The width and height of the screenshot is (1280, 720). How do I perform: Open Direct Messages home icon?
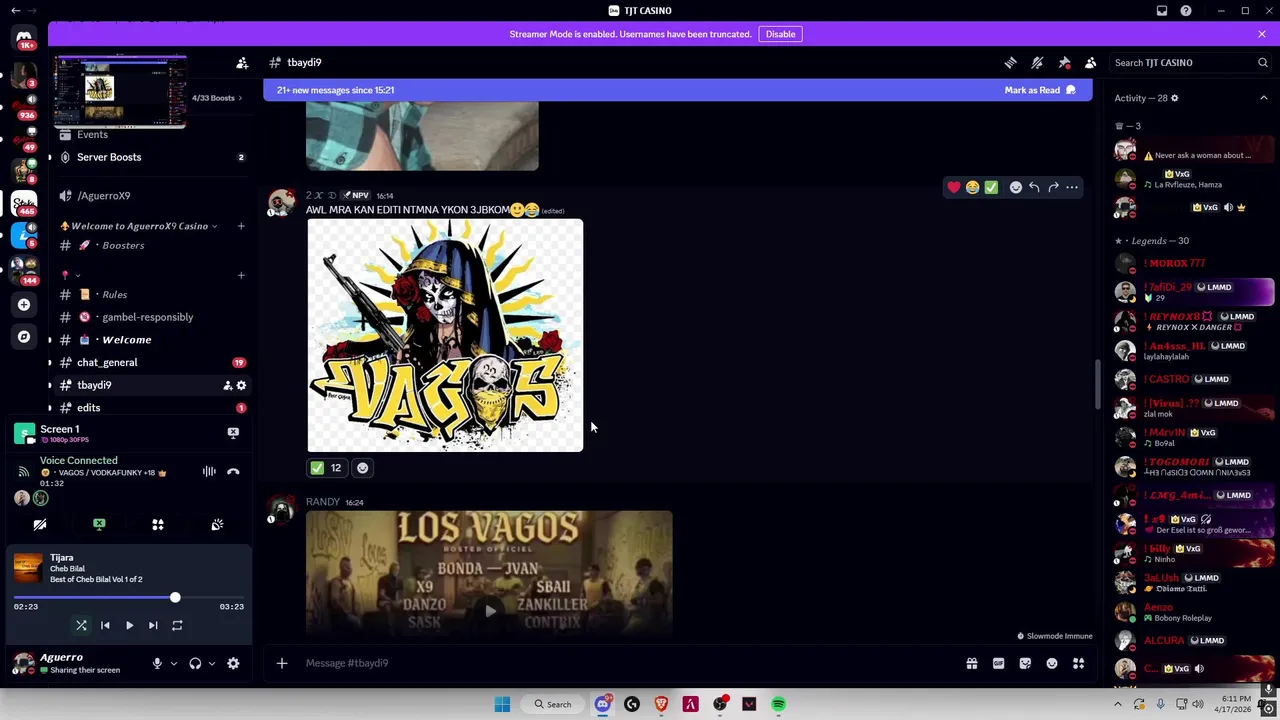coord(24,38)
